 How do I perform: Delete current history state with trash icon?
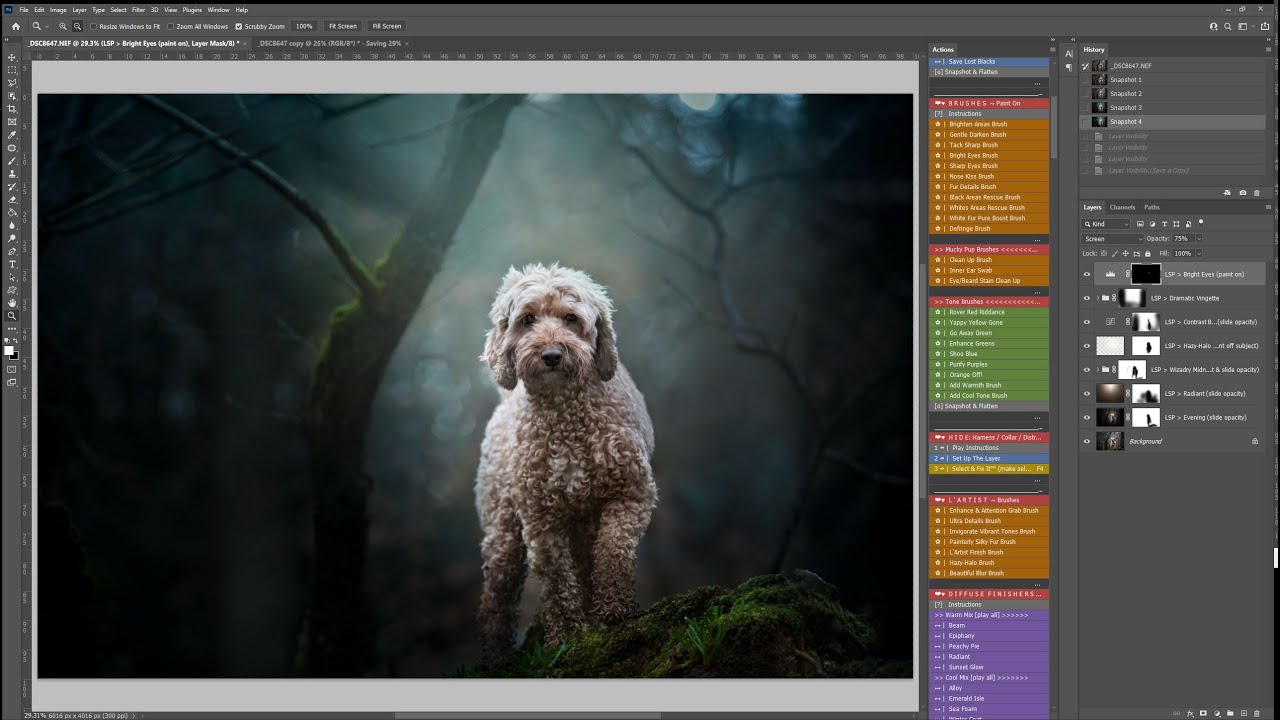click(1257, 193)
